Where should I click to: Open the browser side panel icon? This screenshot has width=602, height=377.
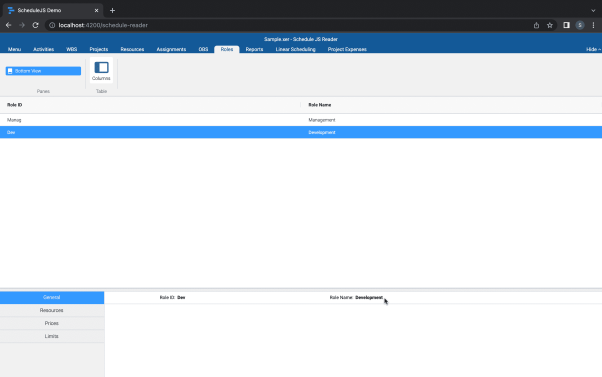coord(566,25)
